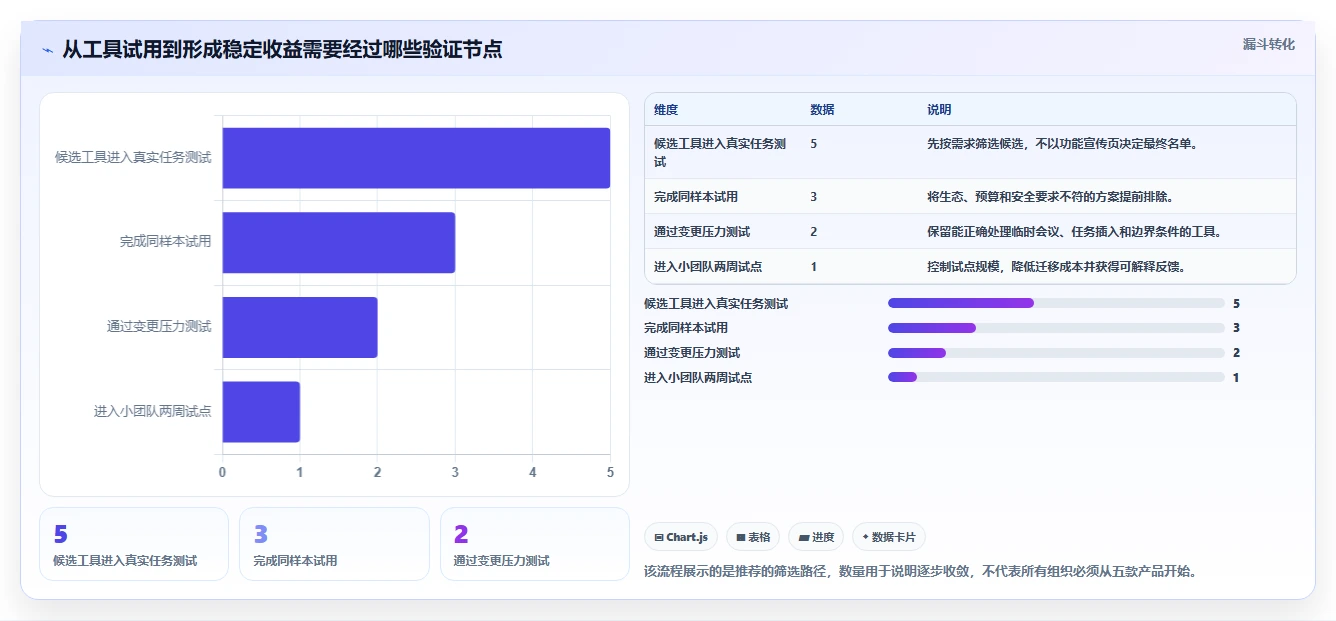Screen dimensions: 1336x621
Task: Click the title 从工具试用到形成稳定收益需要经过哪些验证节点
Action: coord(282,50)
